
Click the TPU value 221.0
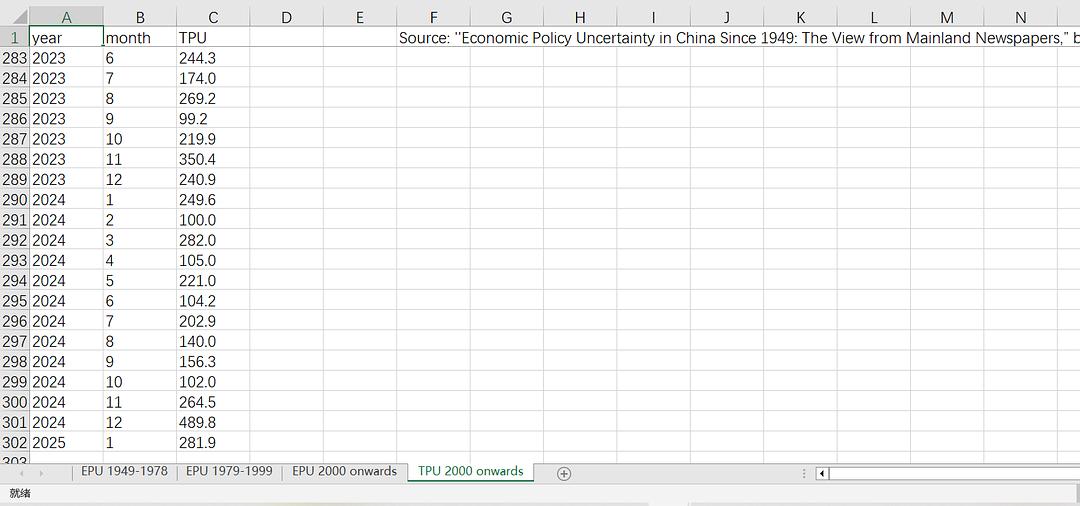(213, 281)
